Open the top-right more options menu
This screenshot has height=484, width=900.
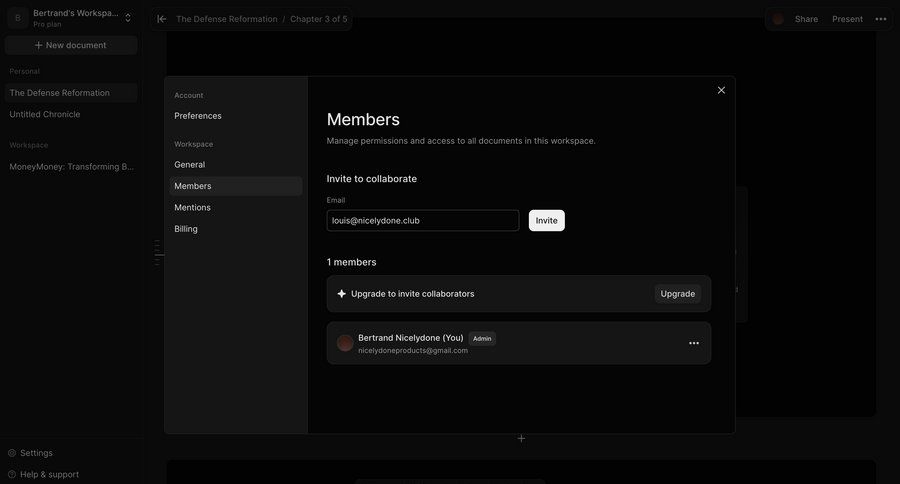pos(880,19)
